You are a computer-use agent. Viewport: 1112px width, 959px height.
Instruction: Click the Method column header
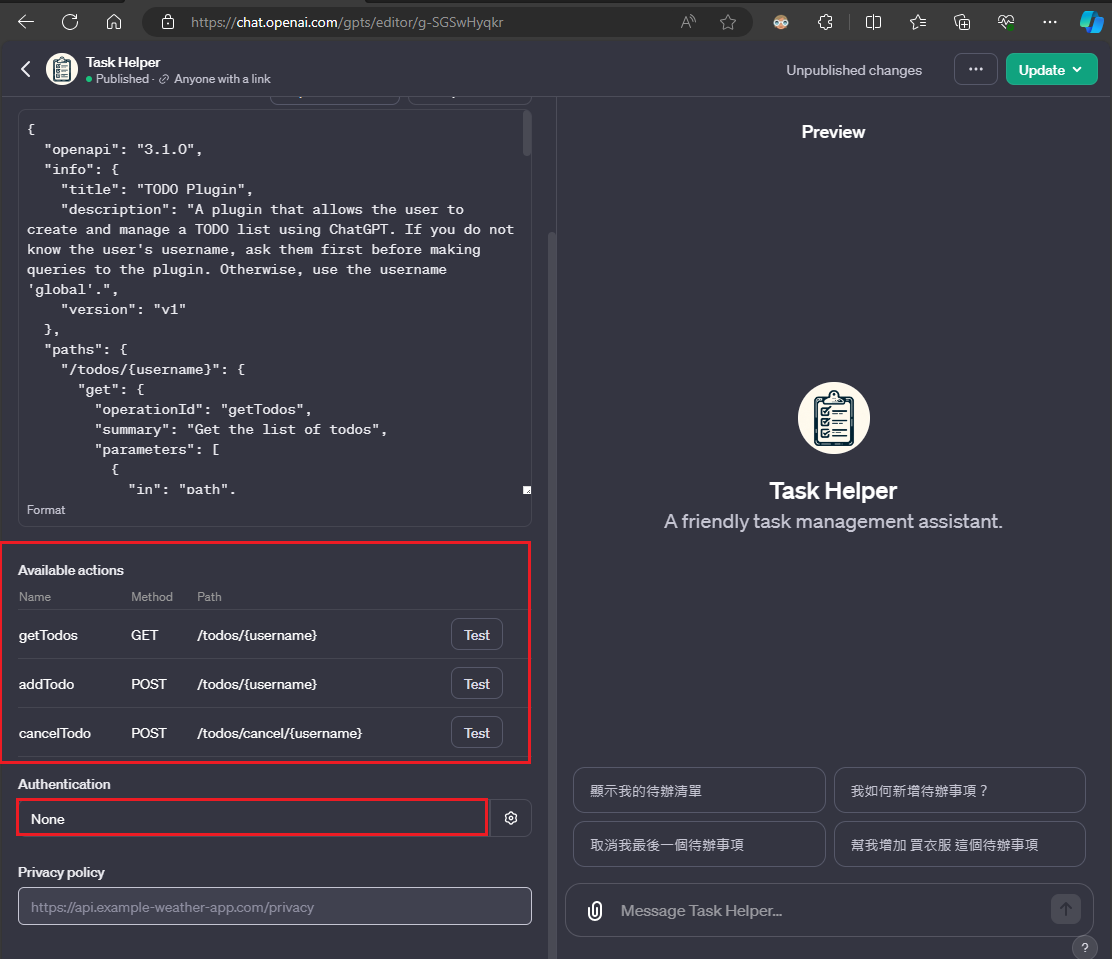152,597
